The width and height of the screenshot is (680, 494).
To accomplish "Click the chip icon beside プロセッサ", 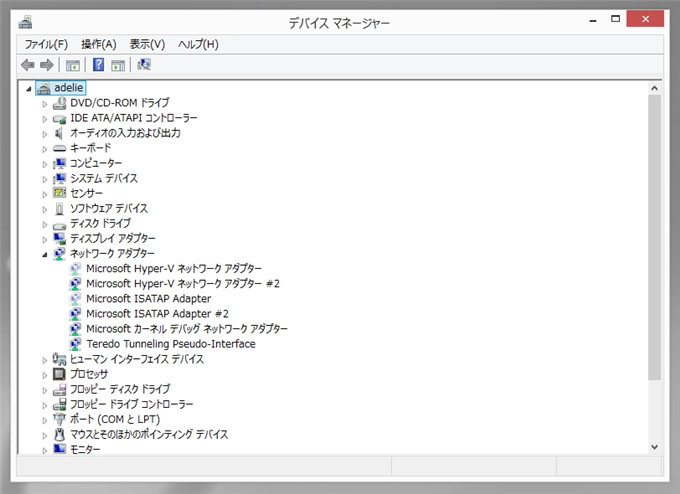I will click(59, 374).
